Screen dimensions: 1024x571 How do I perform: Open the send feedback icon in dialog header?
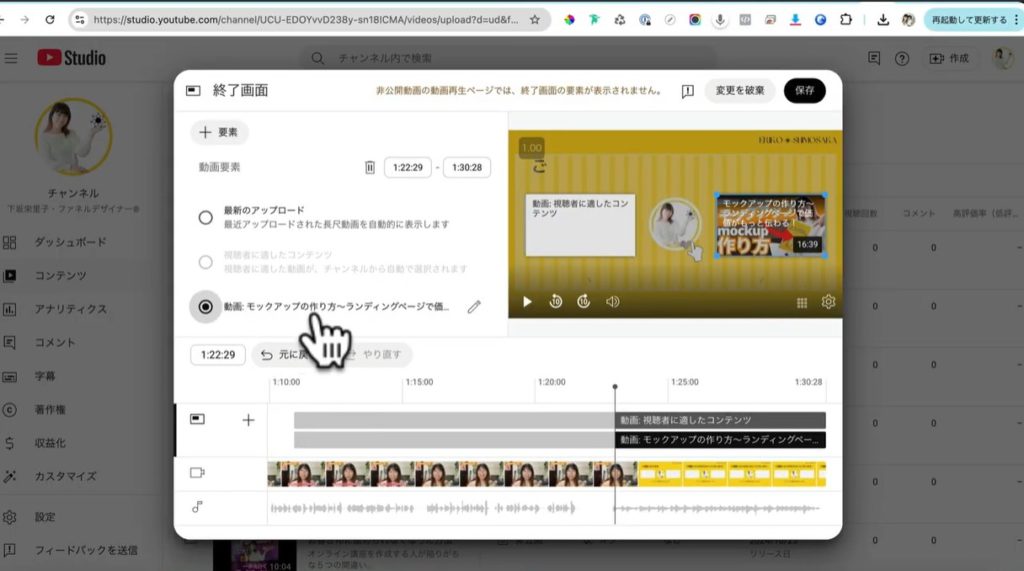[688, 91]
